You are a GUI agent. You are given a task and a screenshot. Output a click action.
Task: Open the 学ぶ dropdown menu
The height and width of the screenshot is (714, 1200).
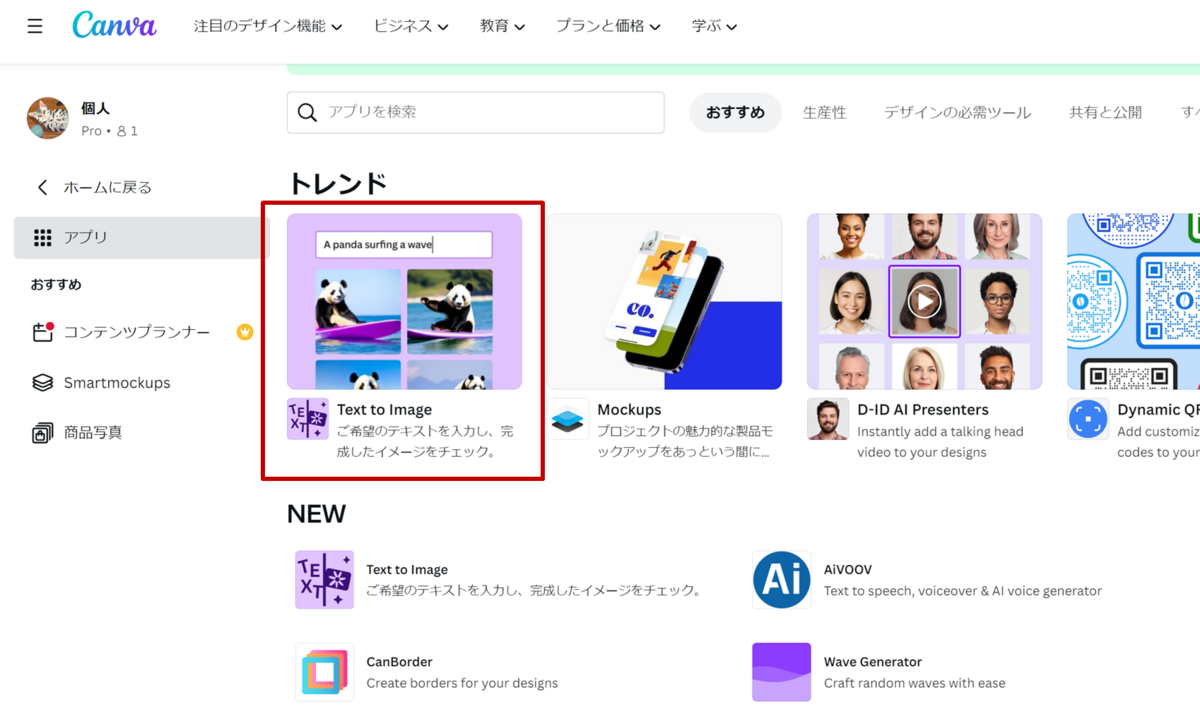coord(714,26)
